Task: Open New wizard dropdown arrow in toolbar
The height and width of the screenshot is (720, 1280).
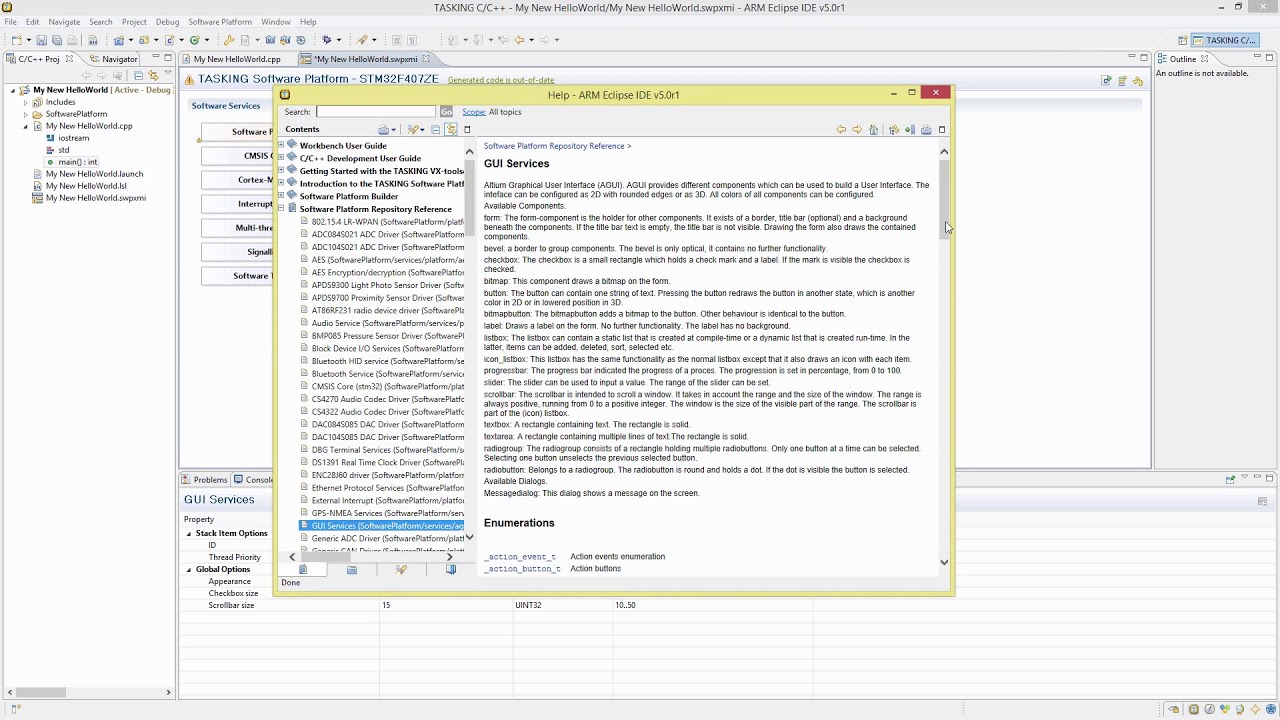Action: click(27, 40)
